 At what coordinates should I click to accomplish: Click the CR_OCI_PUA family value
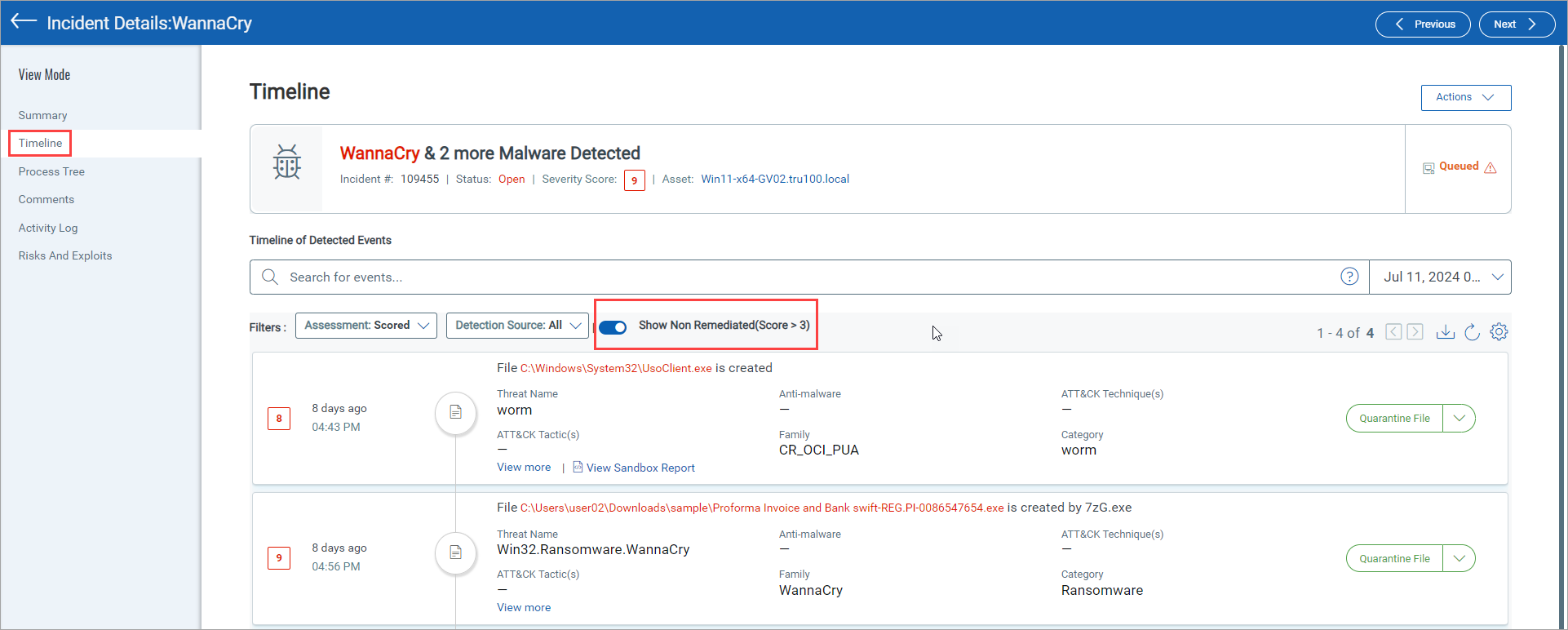point(818,450)
